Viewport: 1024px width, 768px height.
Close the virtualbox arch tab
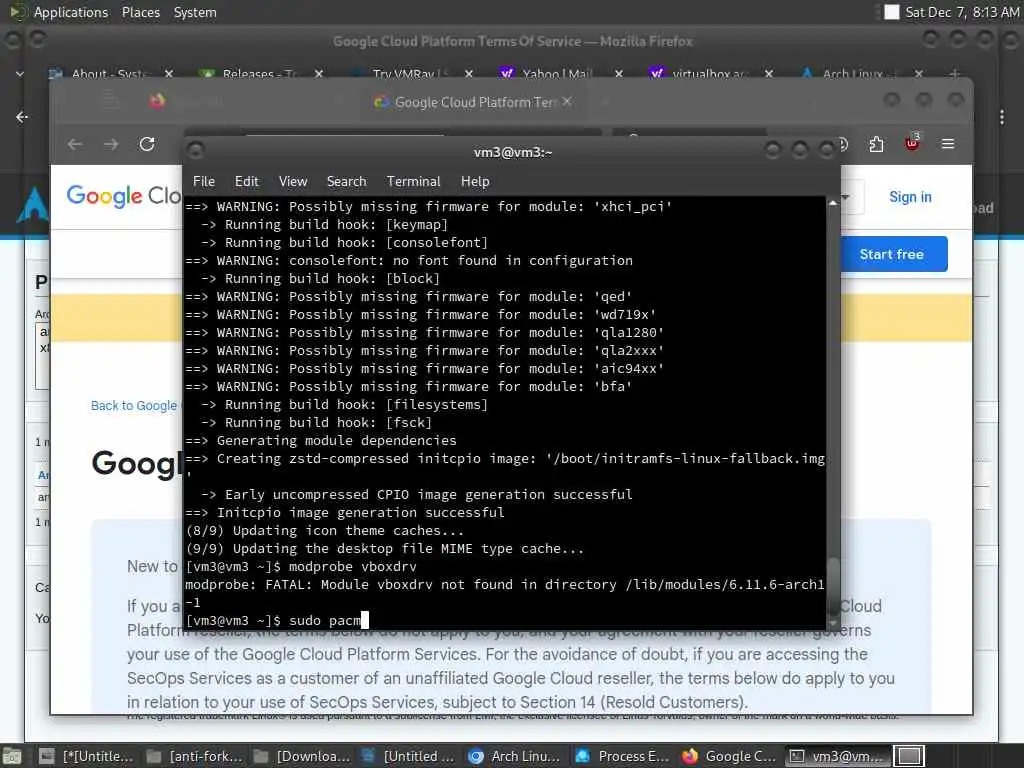769,74
